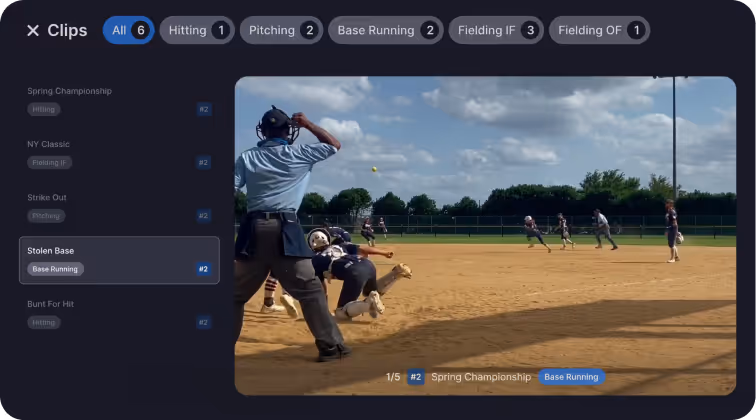Open the Strike Out clip
756x420 pixels.
pos(119,207)
